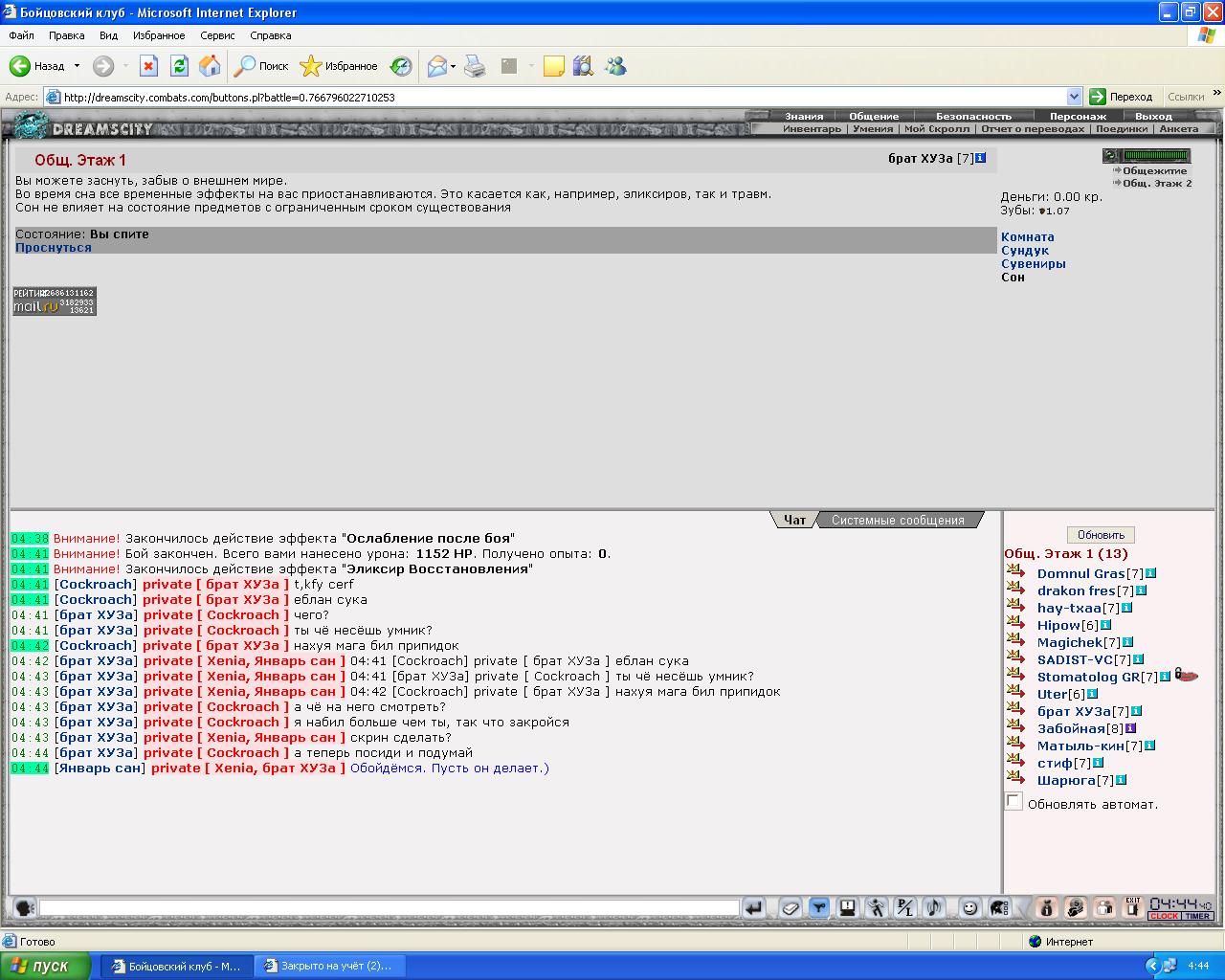Viewport: 1225px width, 980px height.
Task: Click private-message arrow icon beside Шарюга
Action: click(x=1016, y=779)
